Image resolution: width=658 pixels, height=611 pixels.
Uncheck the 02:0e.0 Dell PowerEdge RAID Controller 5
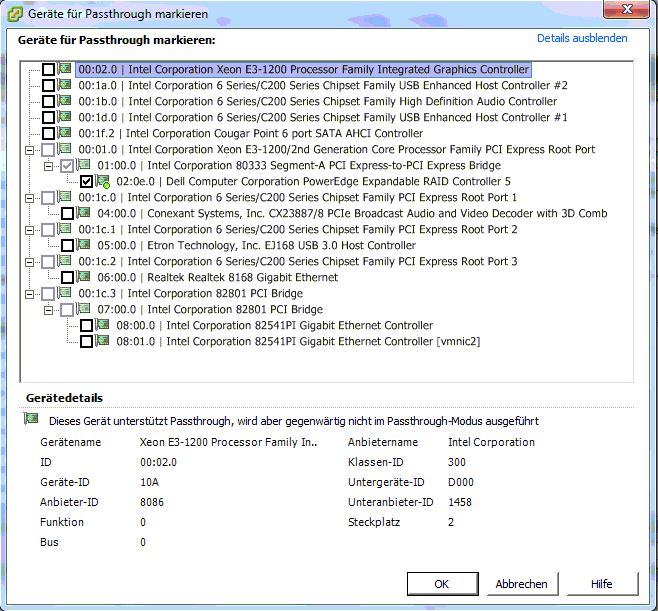point(86,182)
